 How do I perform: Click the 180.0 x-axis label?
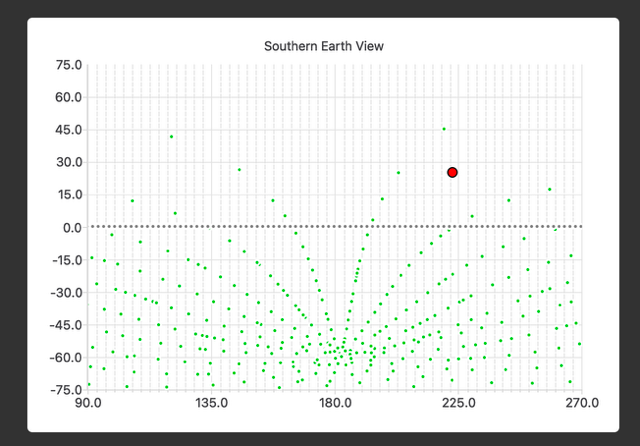click(x=334, y=404)
